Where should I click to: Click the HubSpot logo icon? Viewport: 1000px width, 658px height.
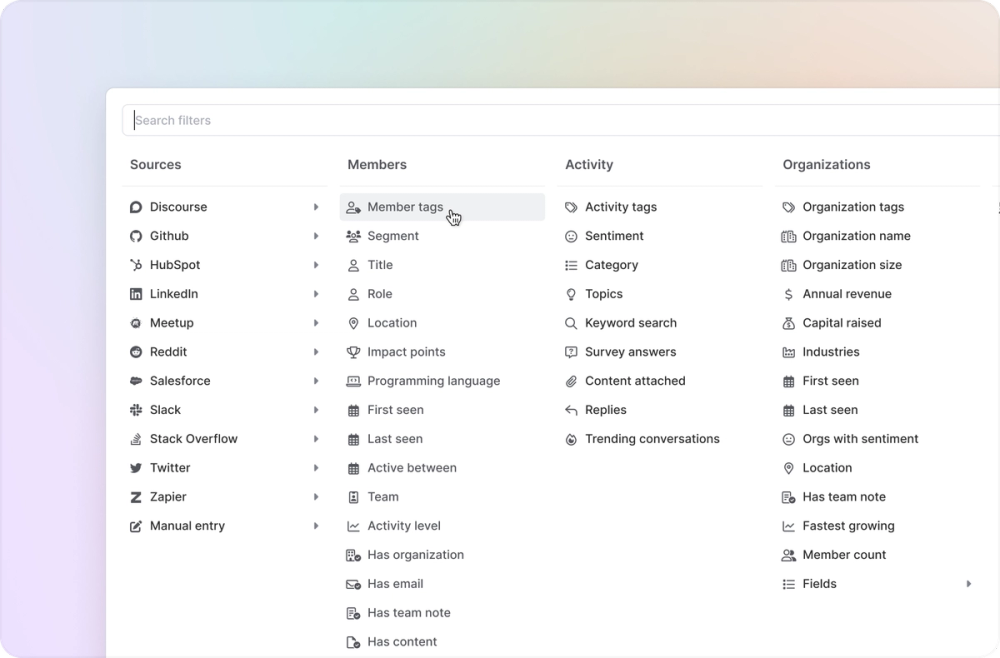click(x=136, y=265)
